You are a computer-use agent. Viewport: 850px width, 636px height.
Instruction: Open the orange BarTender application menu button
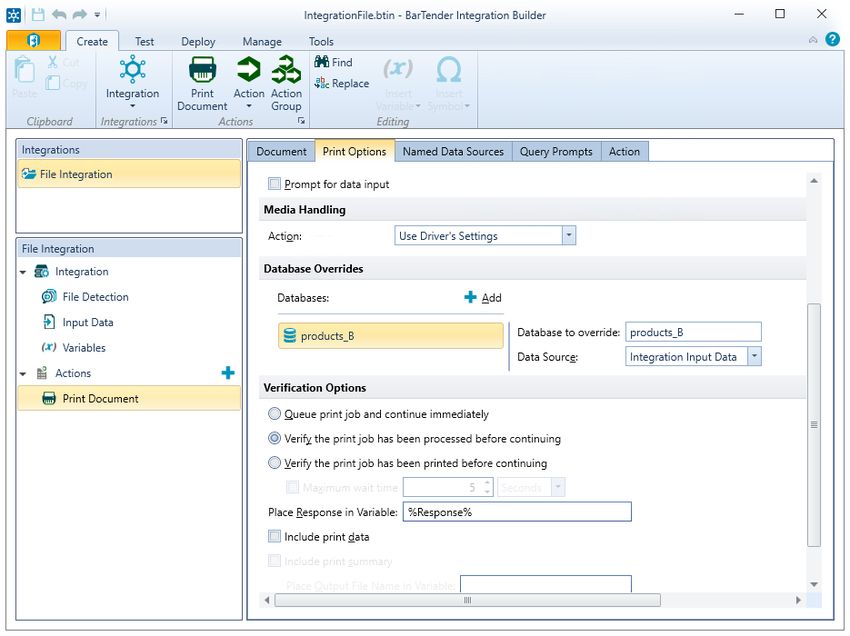click(34, 41)
